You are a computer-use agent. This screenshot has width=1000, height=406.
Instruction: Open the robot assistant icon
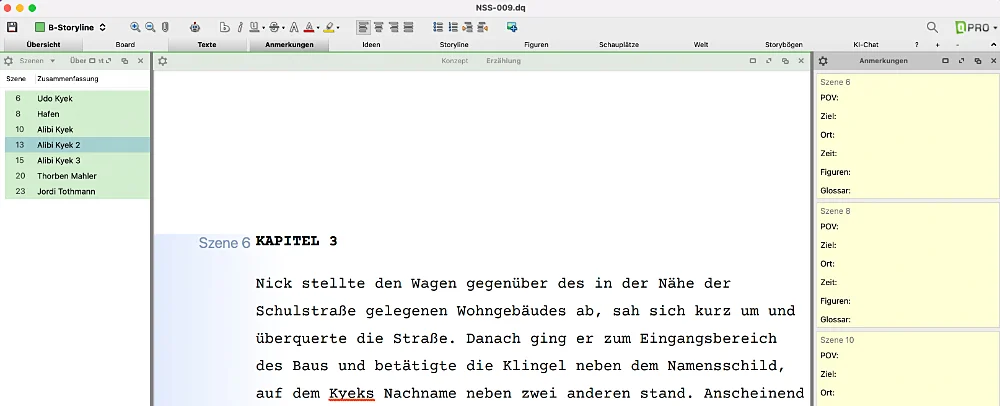[195, 27]
